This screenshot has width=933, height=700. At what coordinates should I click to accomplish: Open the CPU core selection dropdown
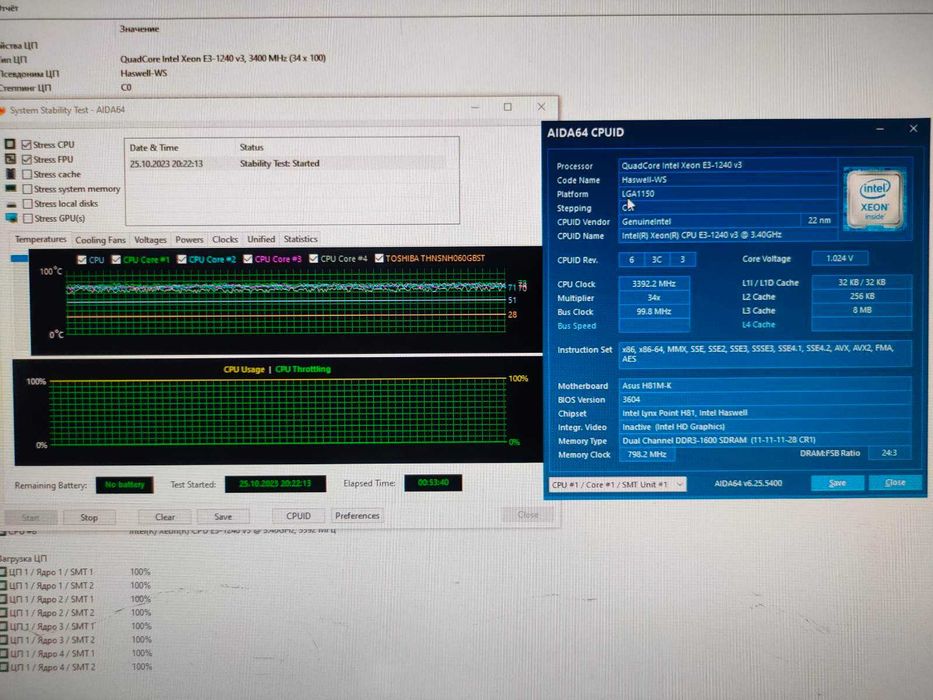coord(617,485)
